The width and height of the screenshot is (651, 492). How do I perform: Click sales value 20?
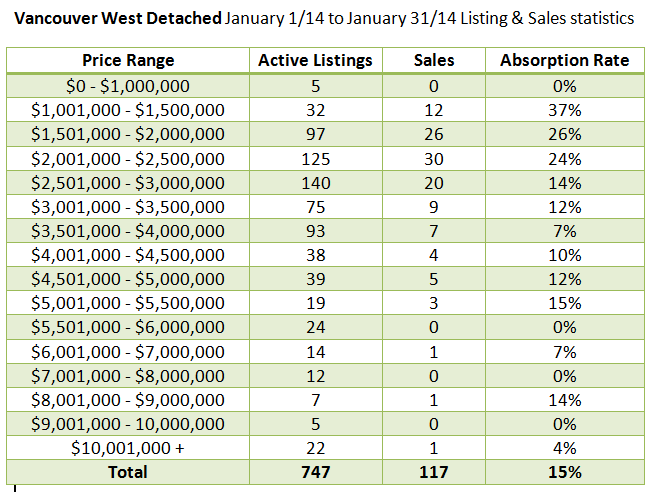(434, 183)
